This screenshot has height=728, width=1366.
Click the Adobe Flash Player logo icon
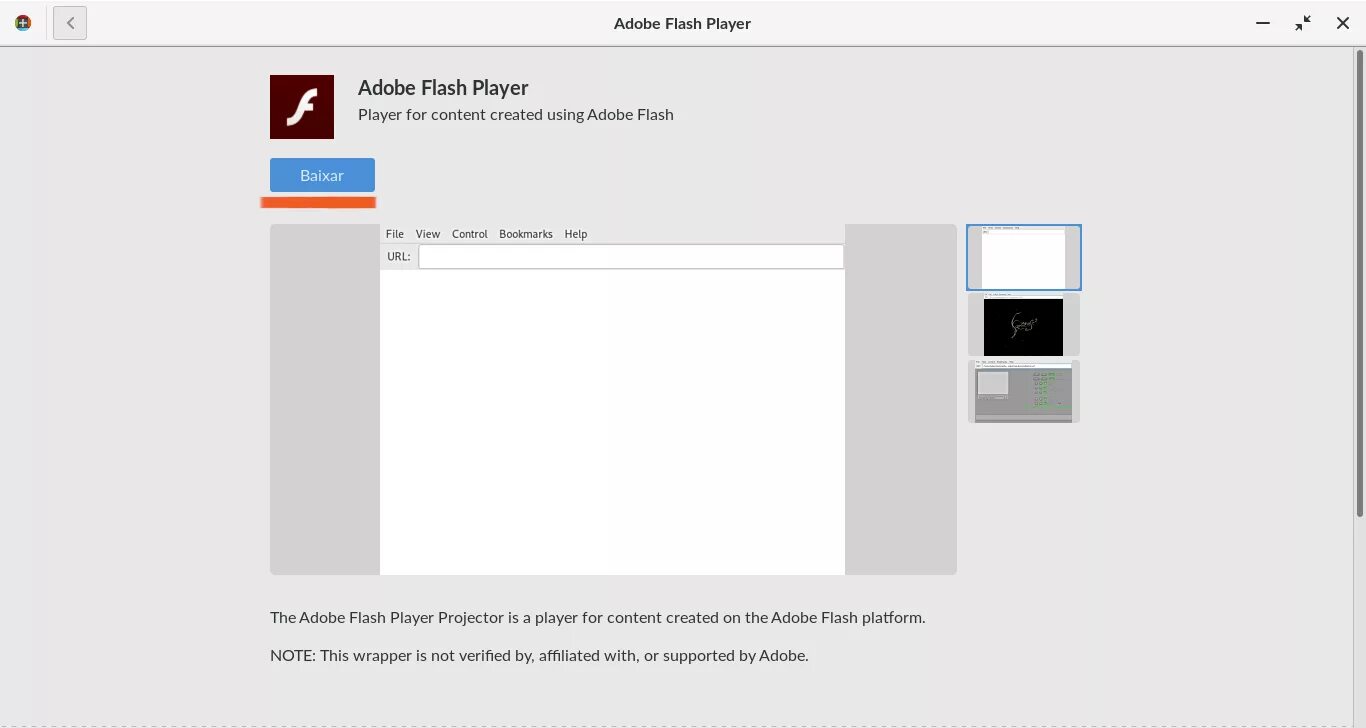(x=302, y=107)
